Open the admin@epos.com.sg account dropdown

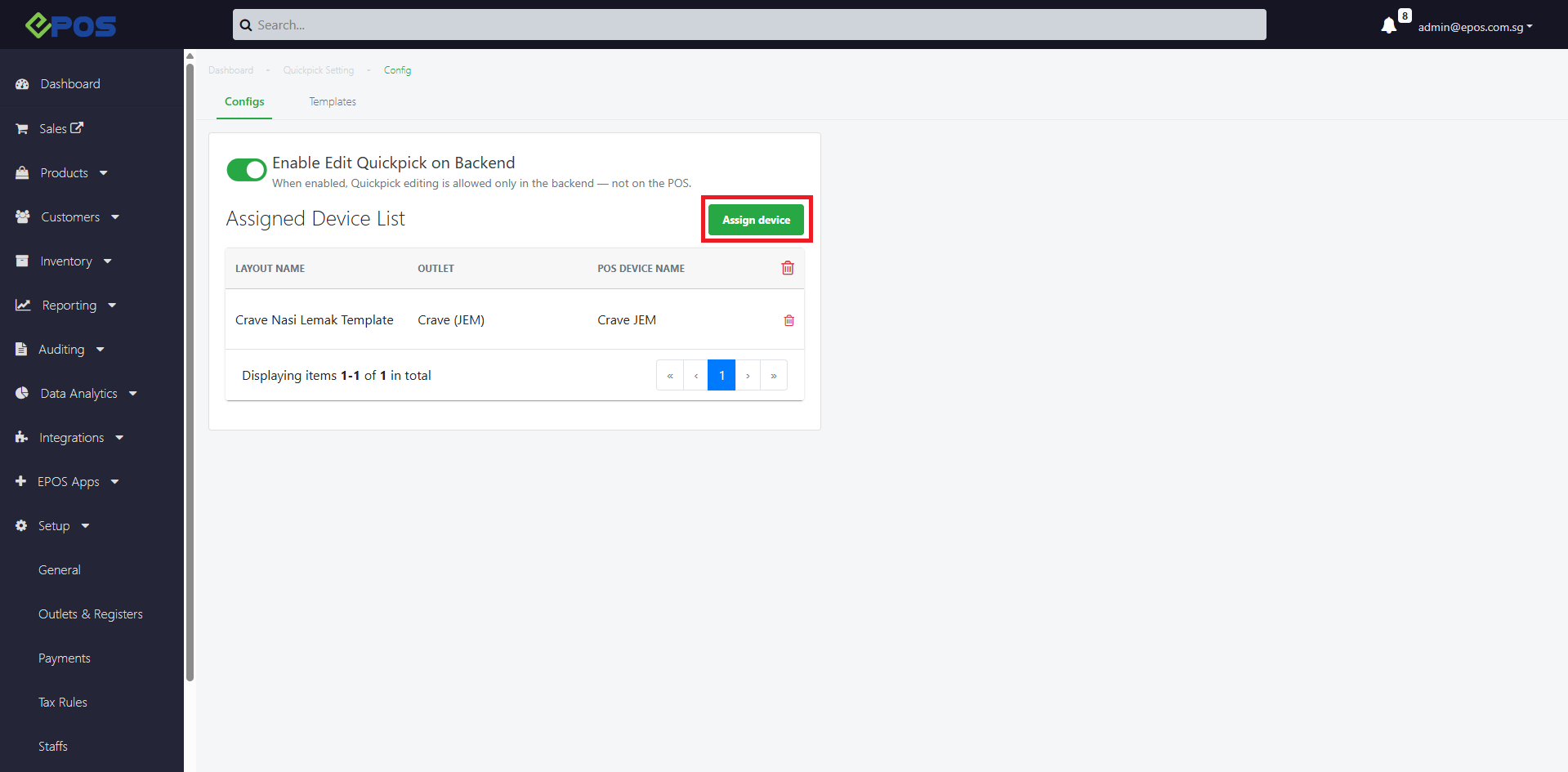tap(1475, 27)
